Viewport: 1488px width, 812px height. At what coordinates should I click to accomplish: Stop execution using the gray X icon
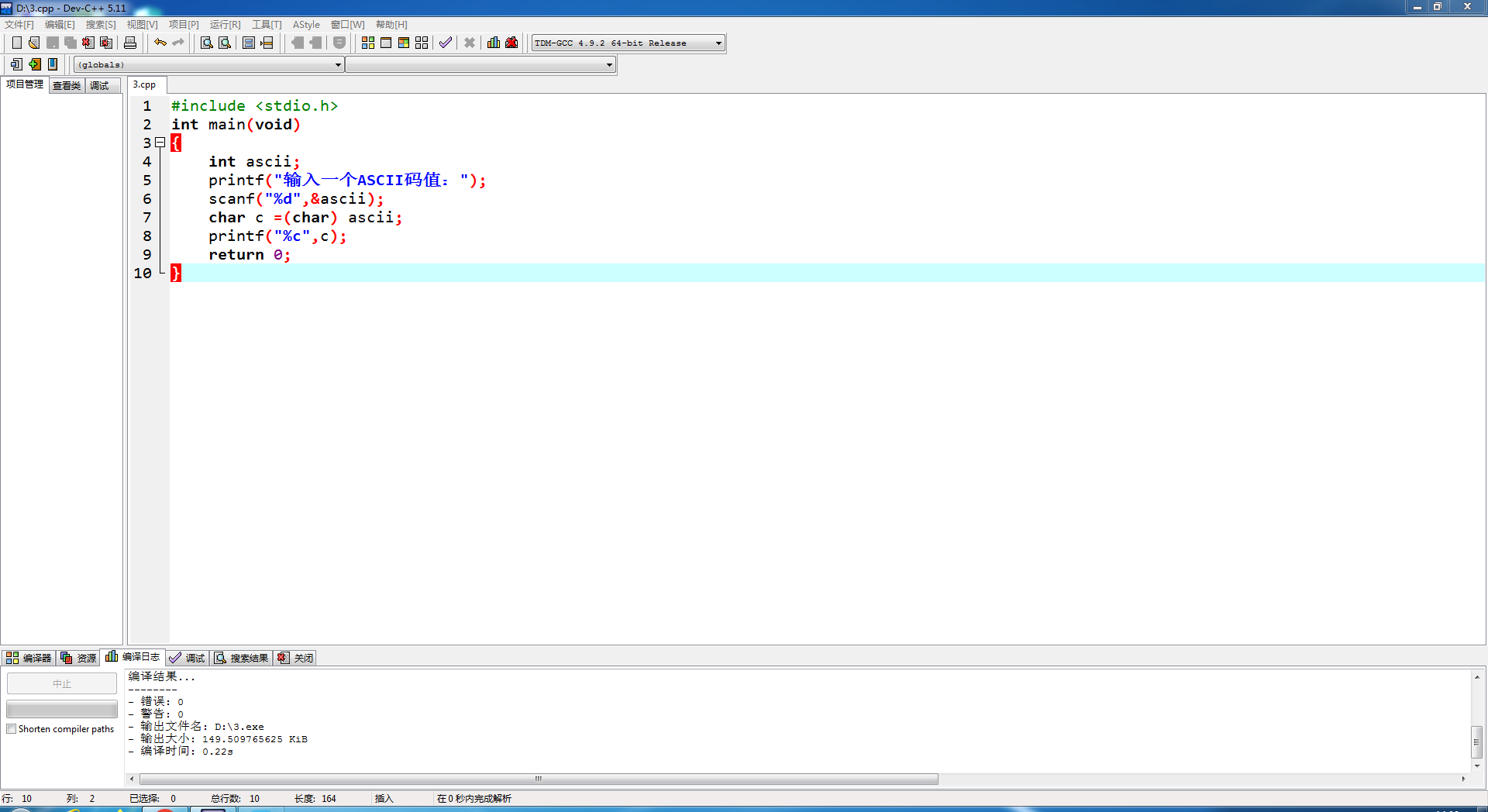(x=470, y=43)
